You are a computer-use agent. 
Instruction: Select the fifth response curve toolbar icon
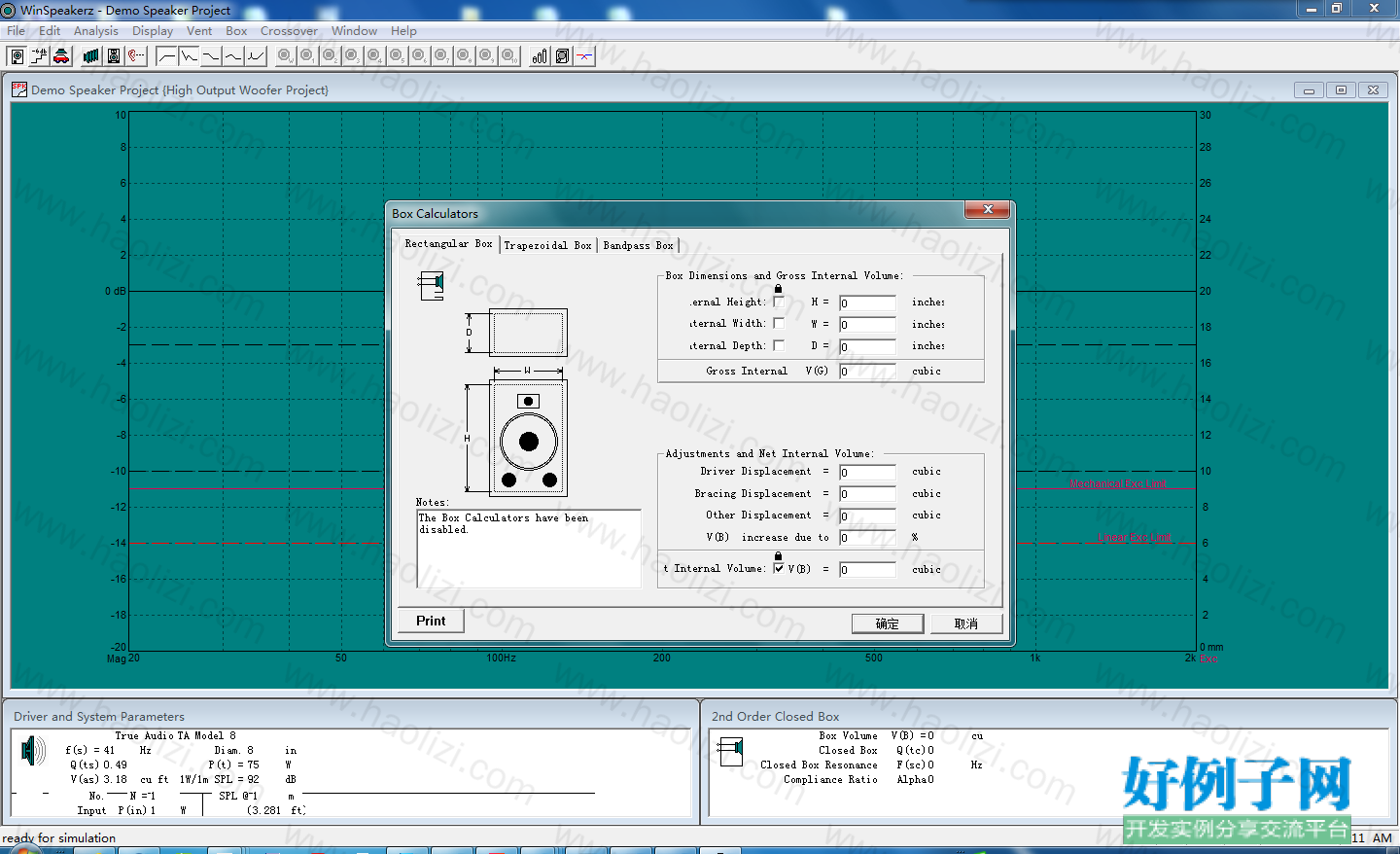click(256, 55)
